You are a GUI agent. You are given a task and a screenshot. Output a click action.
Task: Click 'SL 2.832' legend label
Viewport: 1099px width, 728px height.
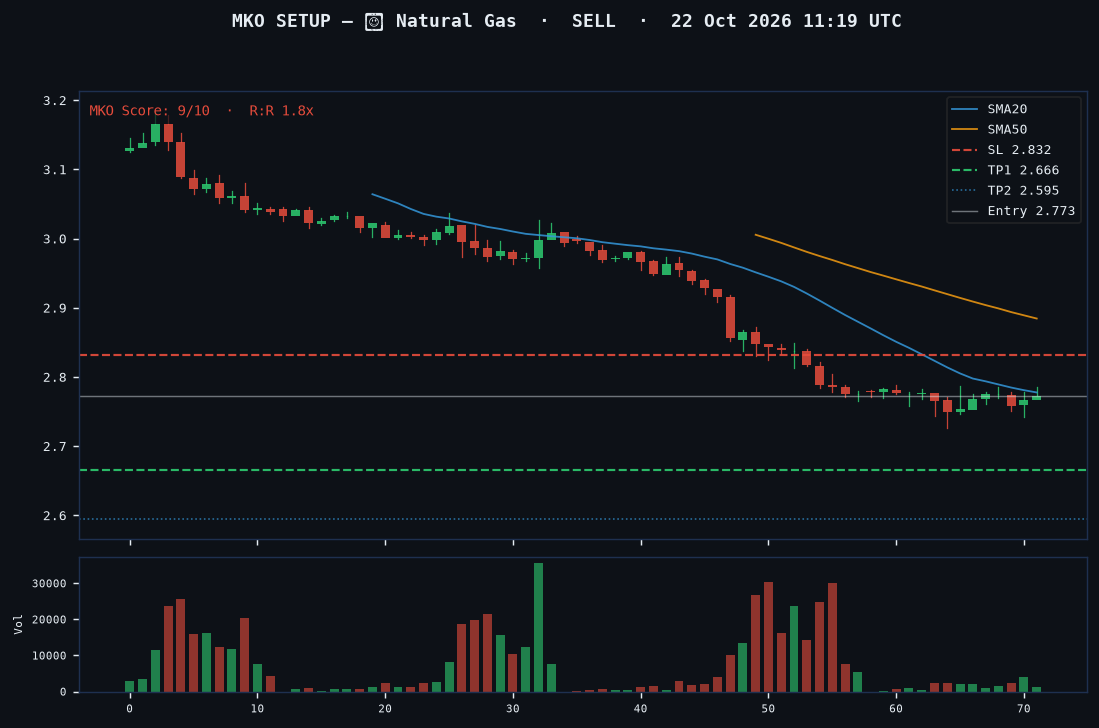coord(1019,150)
